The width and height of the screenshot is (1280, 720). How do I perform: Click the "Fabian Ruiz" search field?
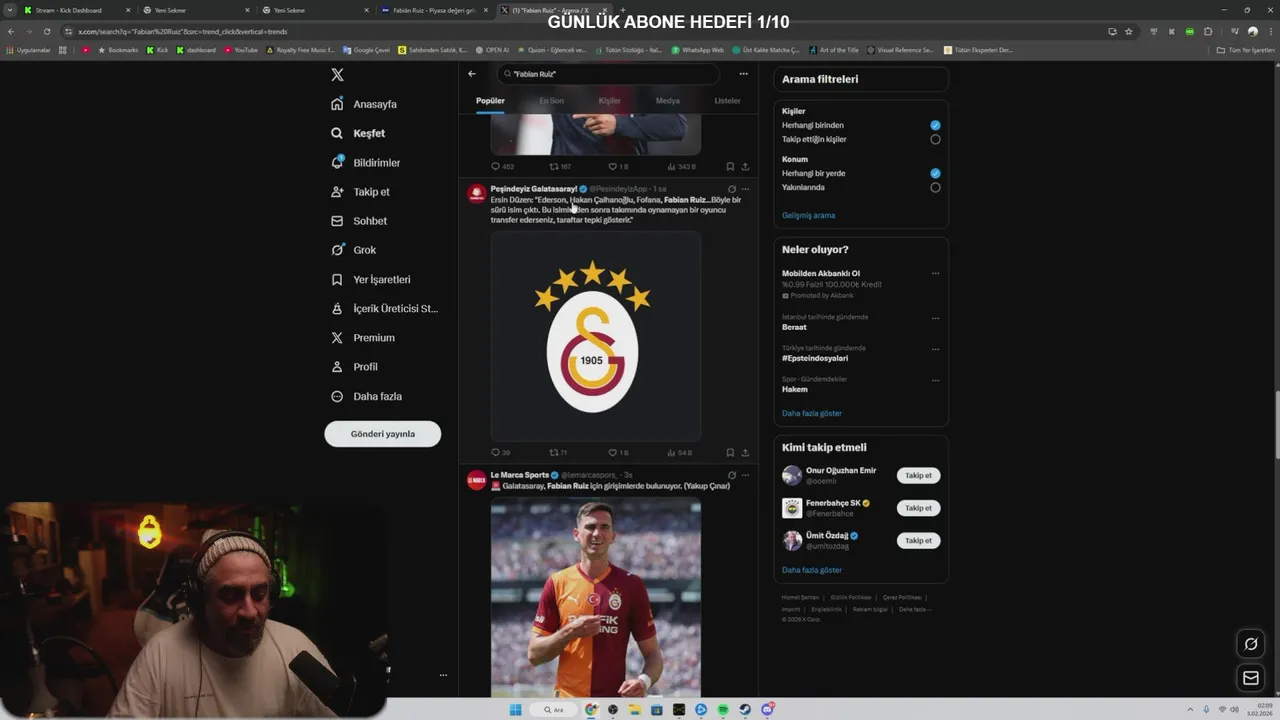pos(608,74)
